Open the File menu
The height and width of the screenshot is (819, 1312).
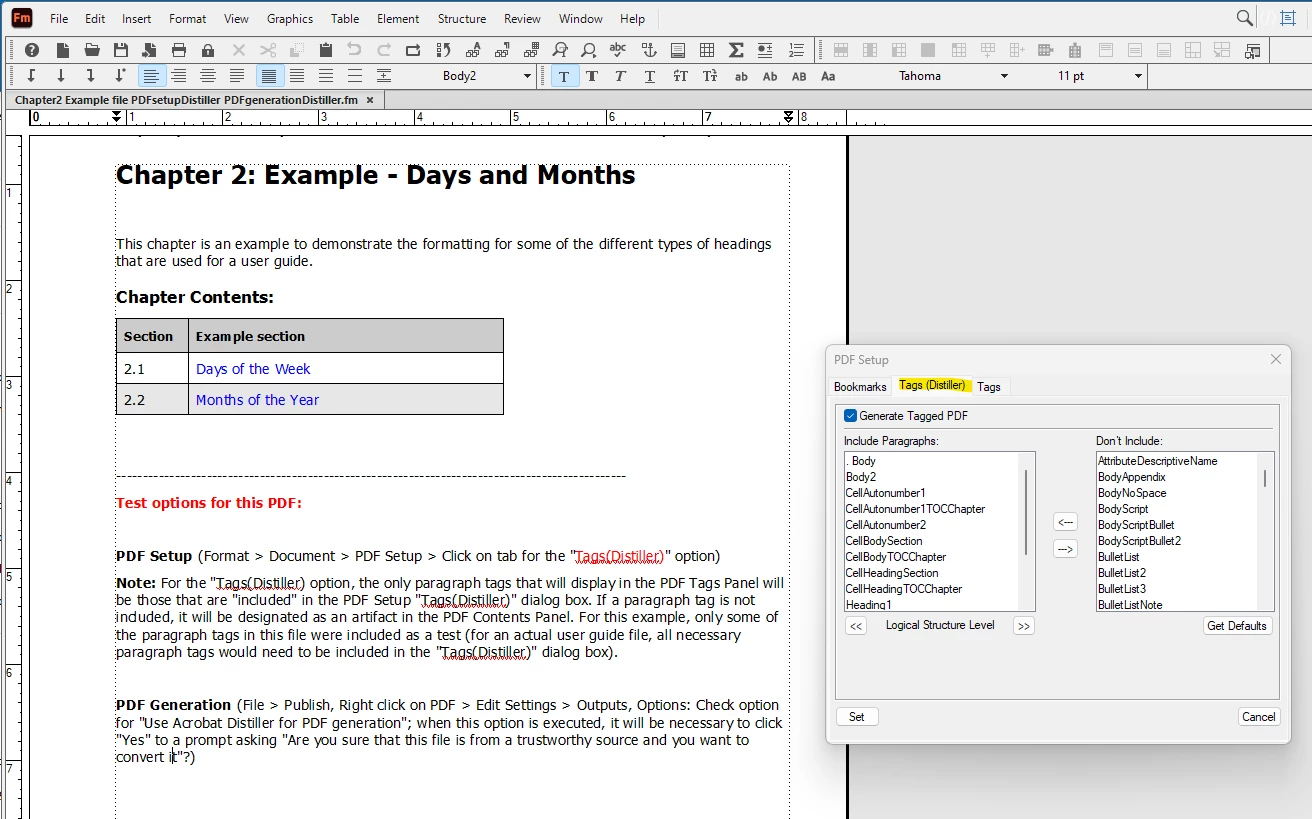[59, 19]
